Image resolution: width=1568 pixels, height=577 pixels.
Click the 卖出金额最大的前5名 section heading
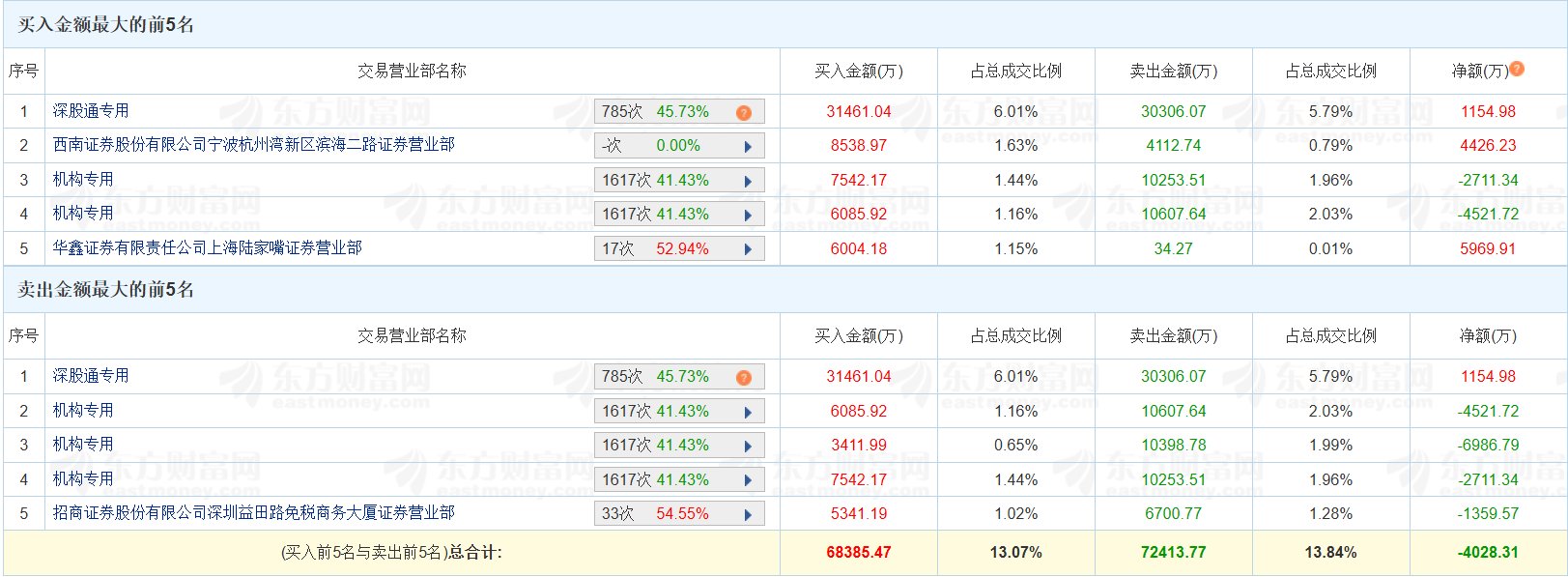(x=106, y=290)
